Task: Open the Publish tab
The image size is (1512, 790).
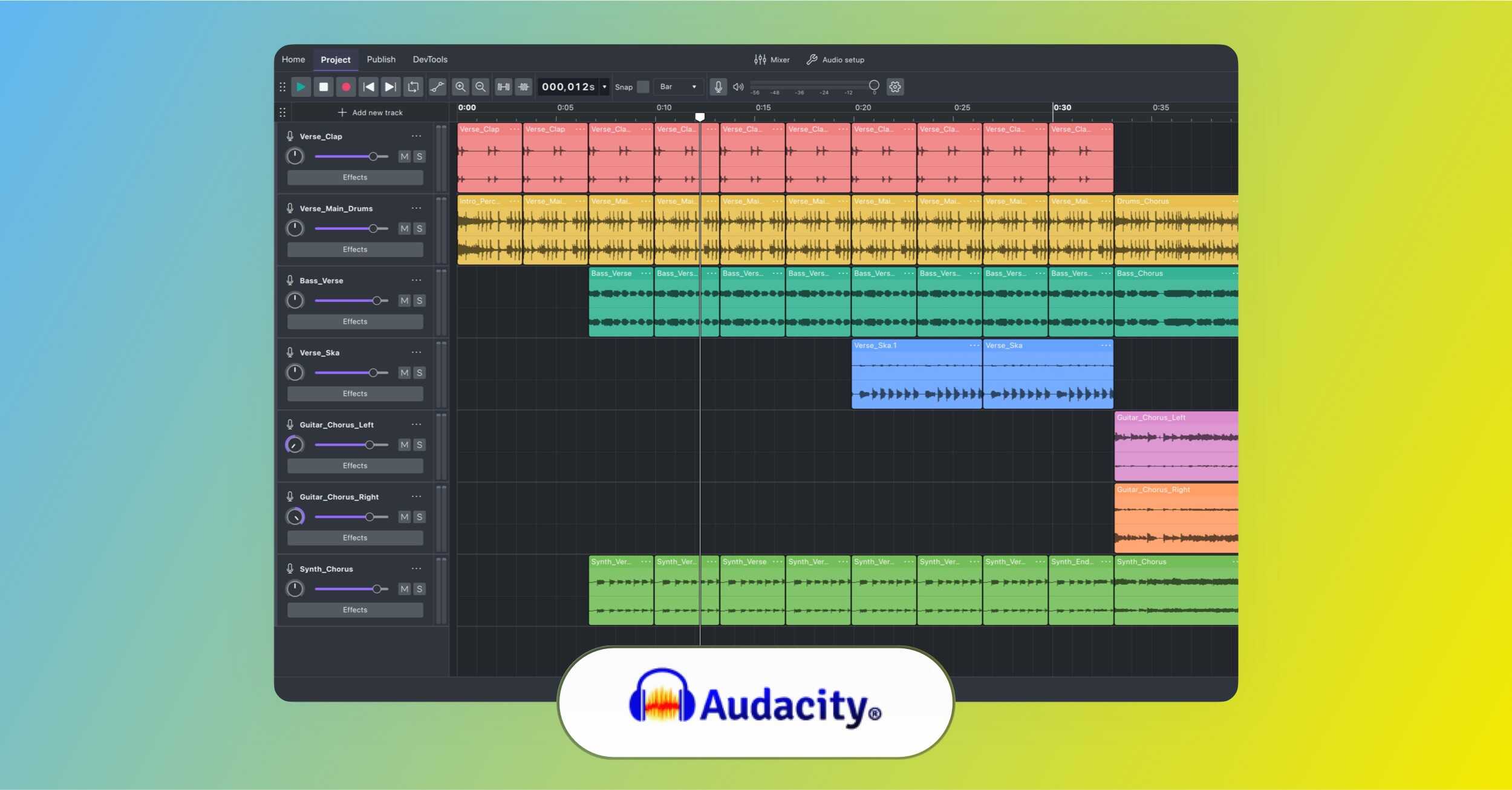Action: coord(381,59)
